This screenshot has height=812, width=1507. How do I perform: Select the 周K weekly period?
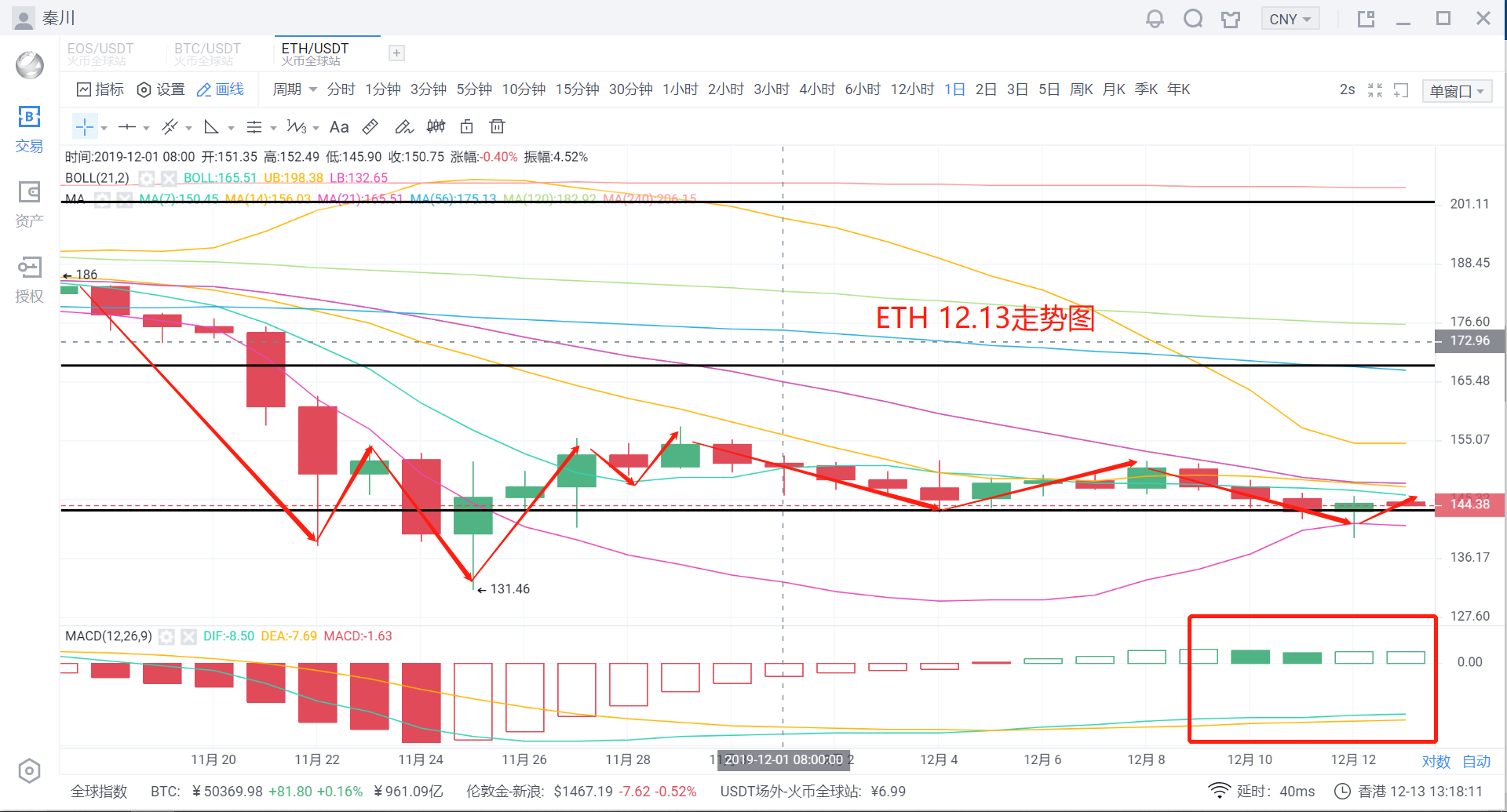tap(1081, 89)
